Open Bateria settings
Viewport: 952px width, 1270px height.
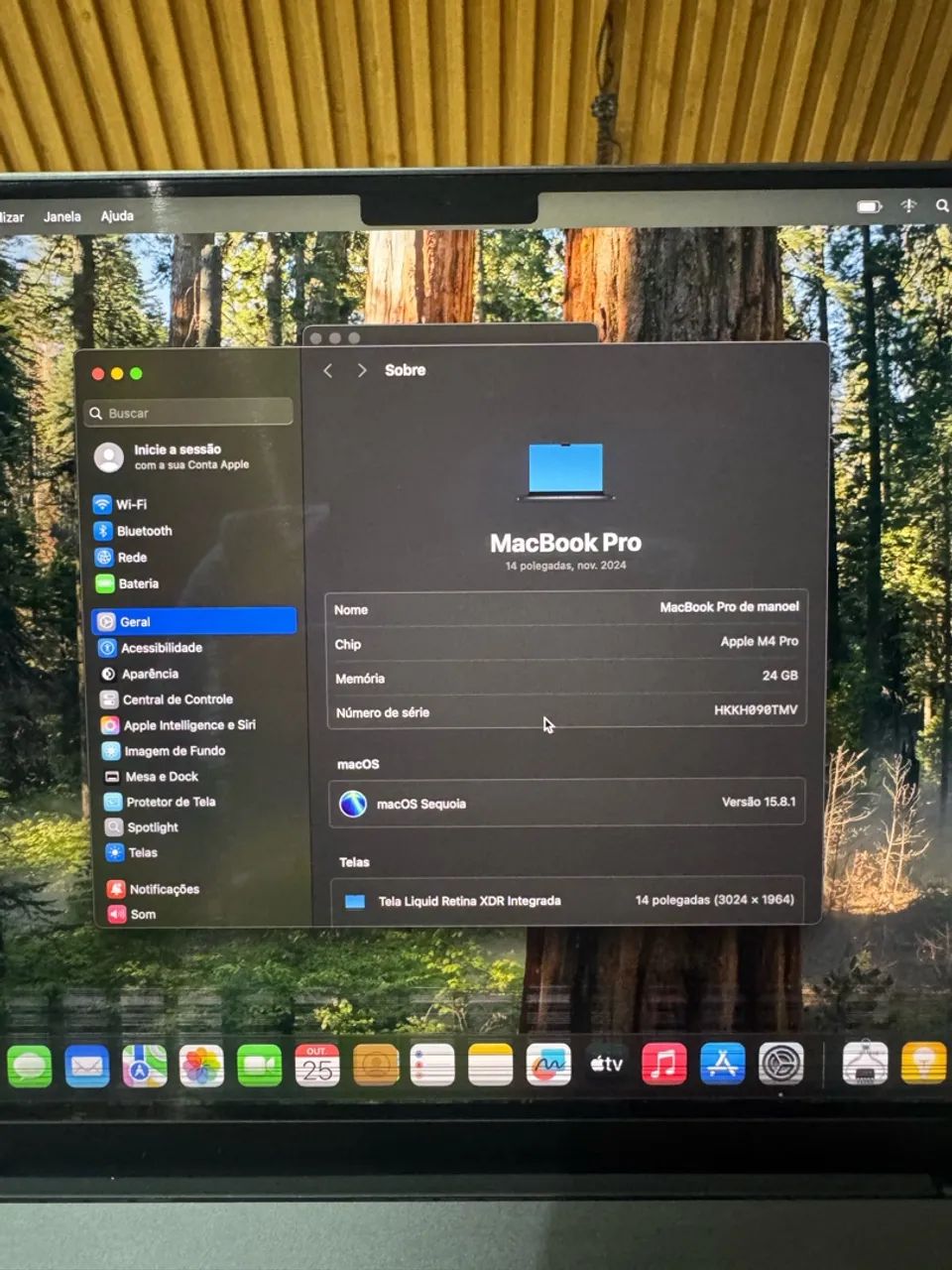pyautogui.click(x=127, y=583)
